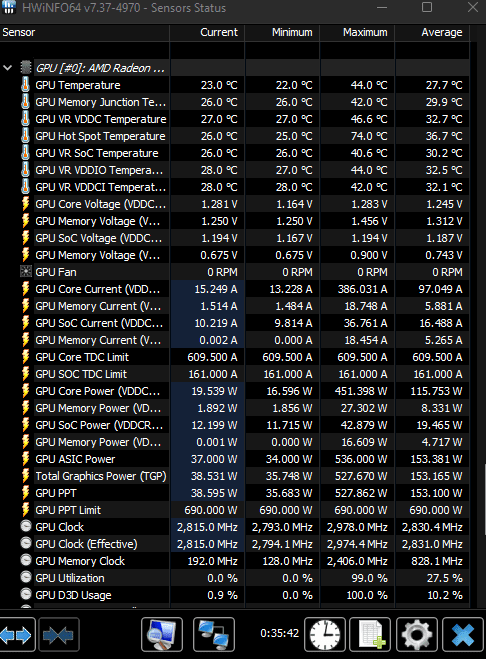Click the Current column header
Screen dimensions: 486x659
pos(207,32)
